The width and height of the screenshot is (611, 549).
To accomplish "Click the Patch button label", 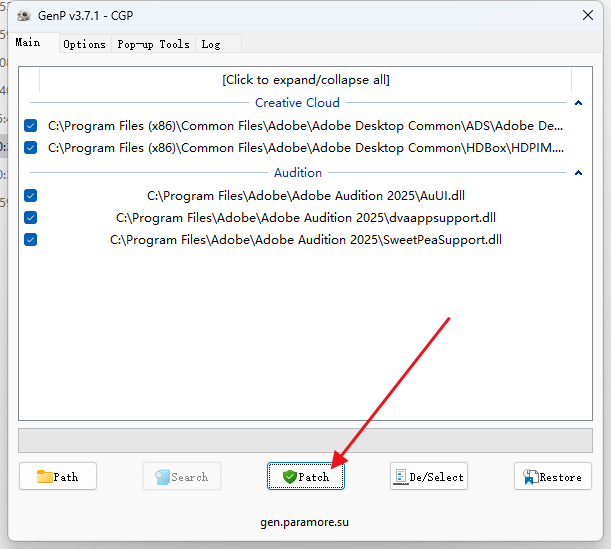I will click(x=314, y=477).
